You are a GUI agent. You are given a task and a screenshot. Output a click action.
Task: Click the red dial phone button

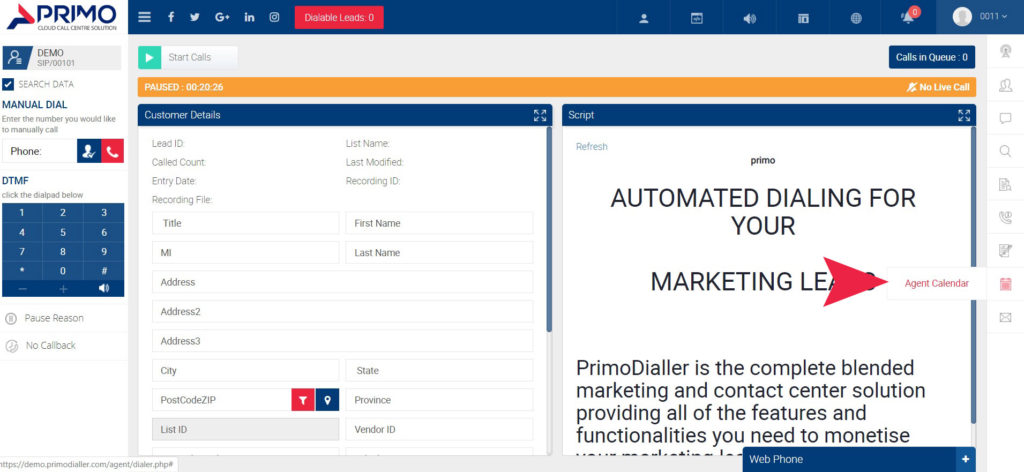pos(112,151)
